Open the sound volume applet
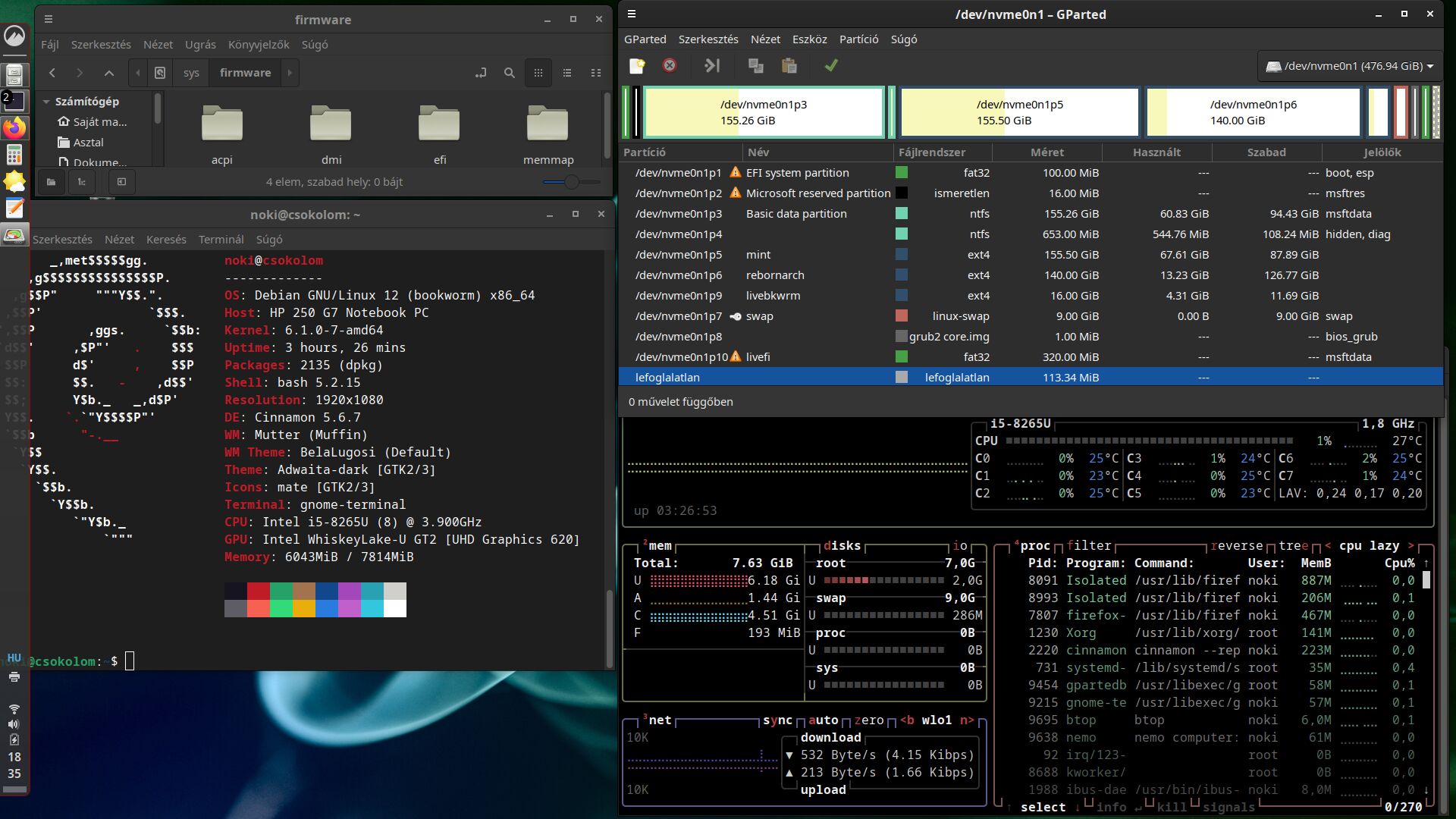 (x=14, y=724)
